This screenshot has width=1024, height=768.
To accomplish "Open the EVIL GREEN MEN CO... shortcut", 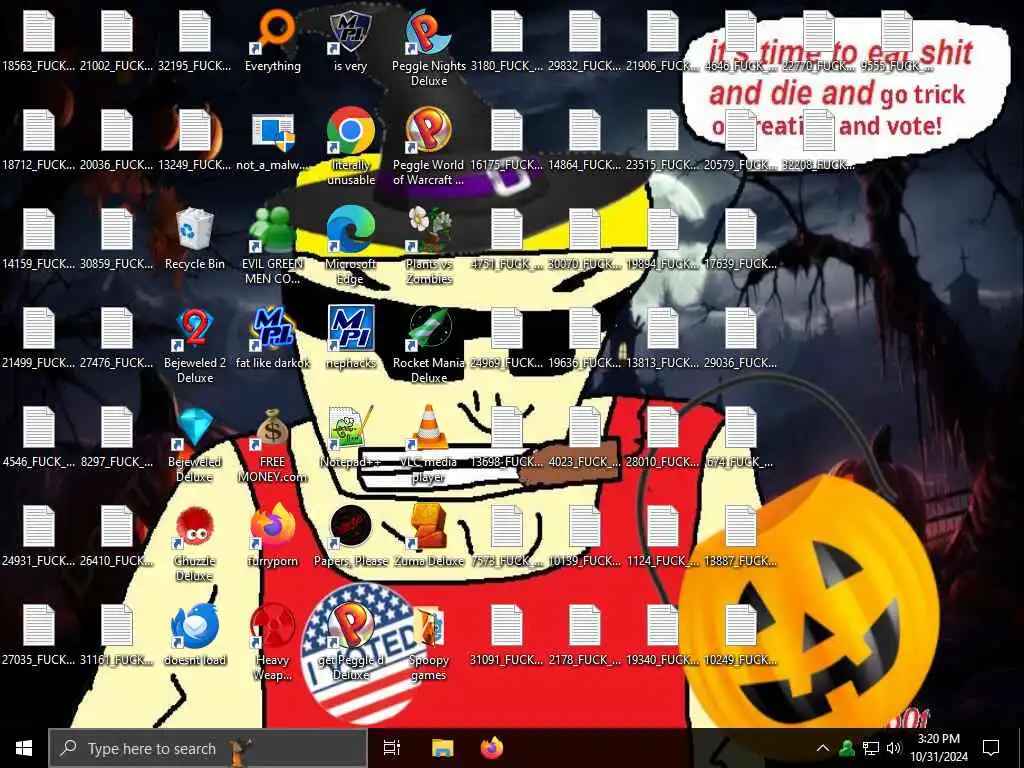I will (273, 246).
